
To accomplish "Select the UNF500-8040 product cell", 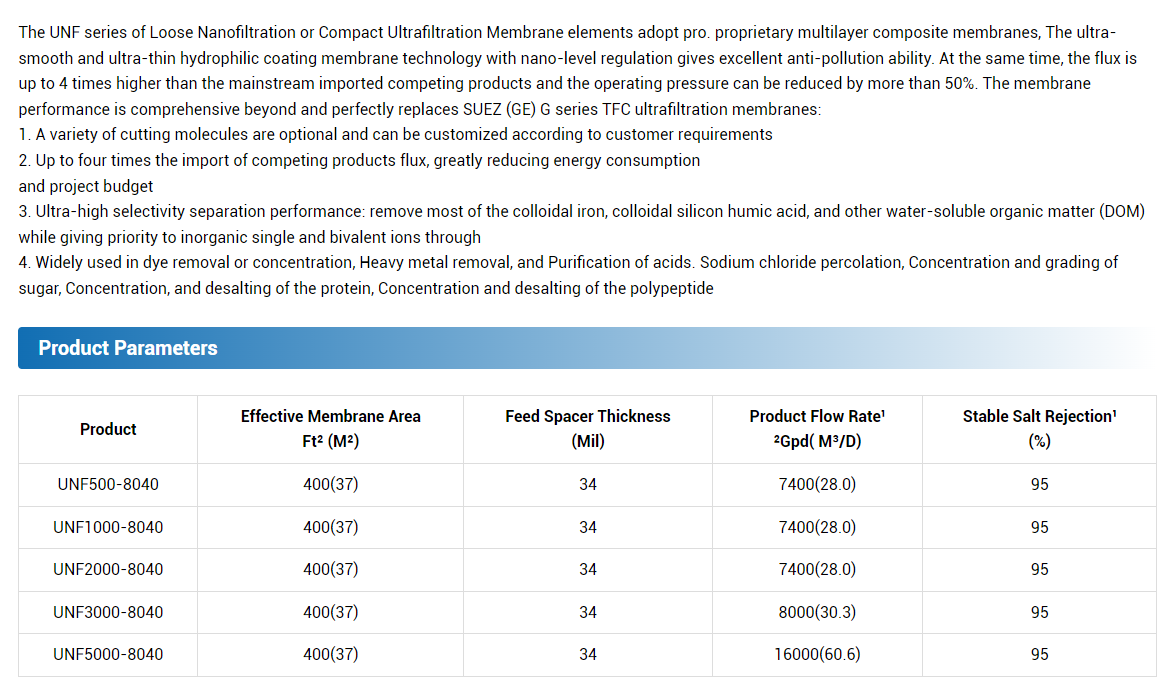I will [x=108, y=484].
